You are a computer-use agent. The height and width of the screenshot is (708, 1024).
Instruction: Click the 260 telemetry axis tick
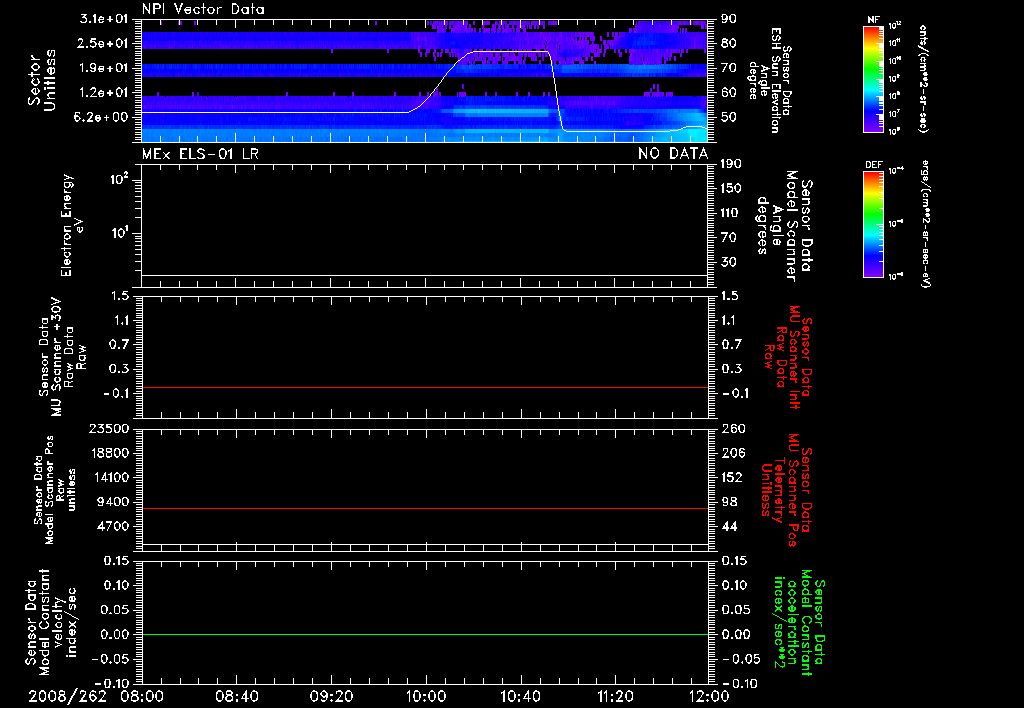[x=731, y=428]
